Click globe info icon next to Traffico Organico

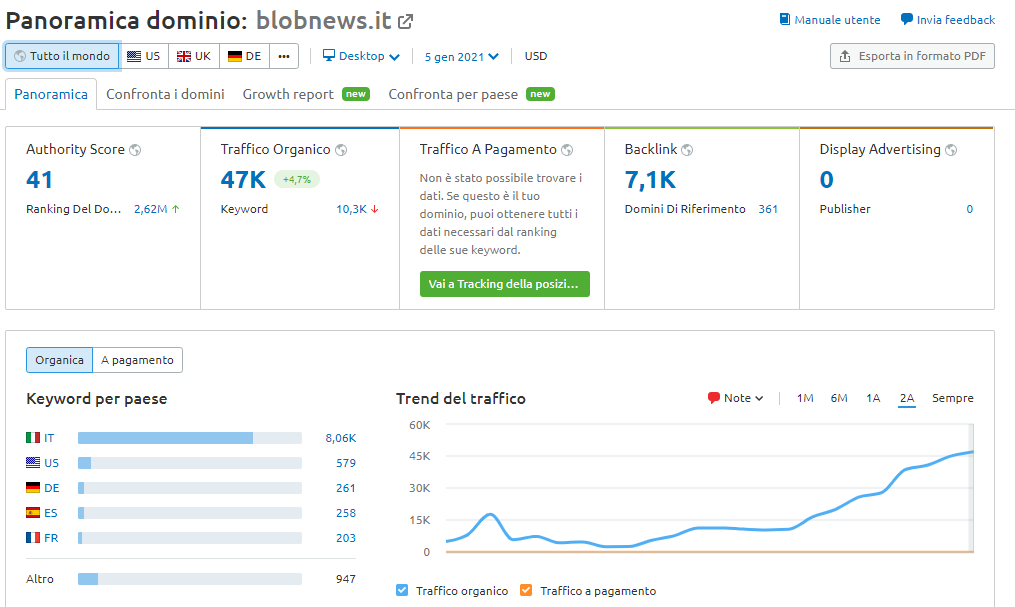[x=341, y=150]
